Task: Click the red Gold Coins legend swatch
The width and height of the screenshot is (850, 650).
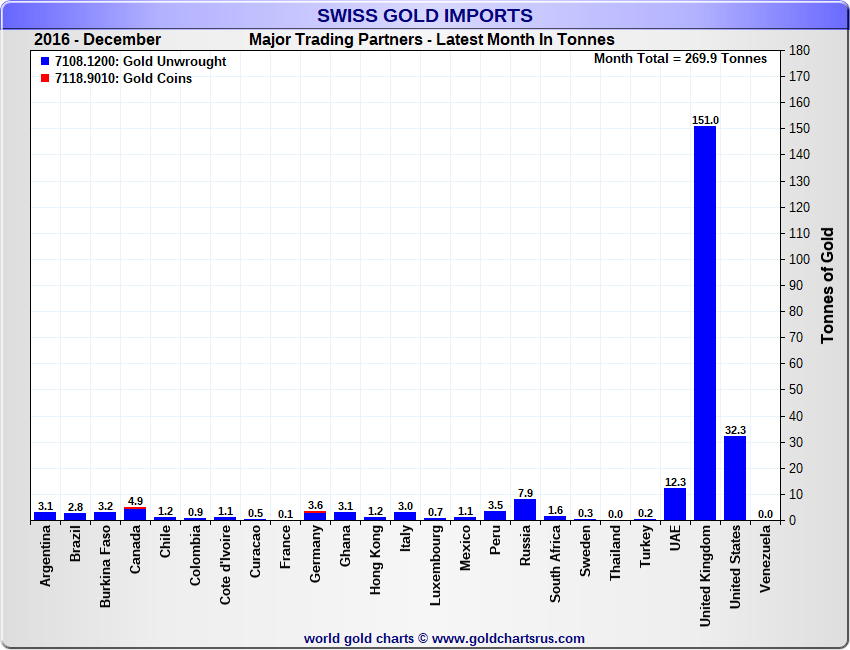Action: (x=45, y=79)
